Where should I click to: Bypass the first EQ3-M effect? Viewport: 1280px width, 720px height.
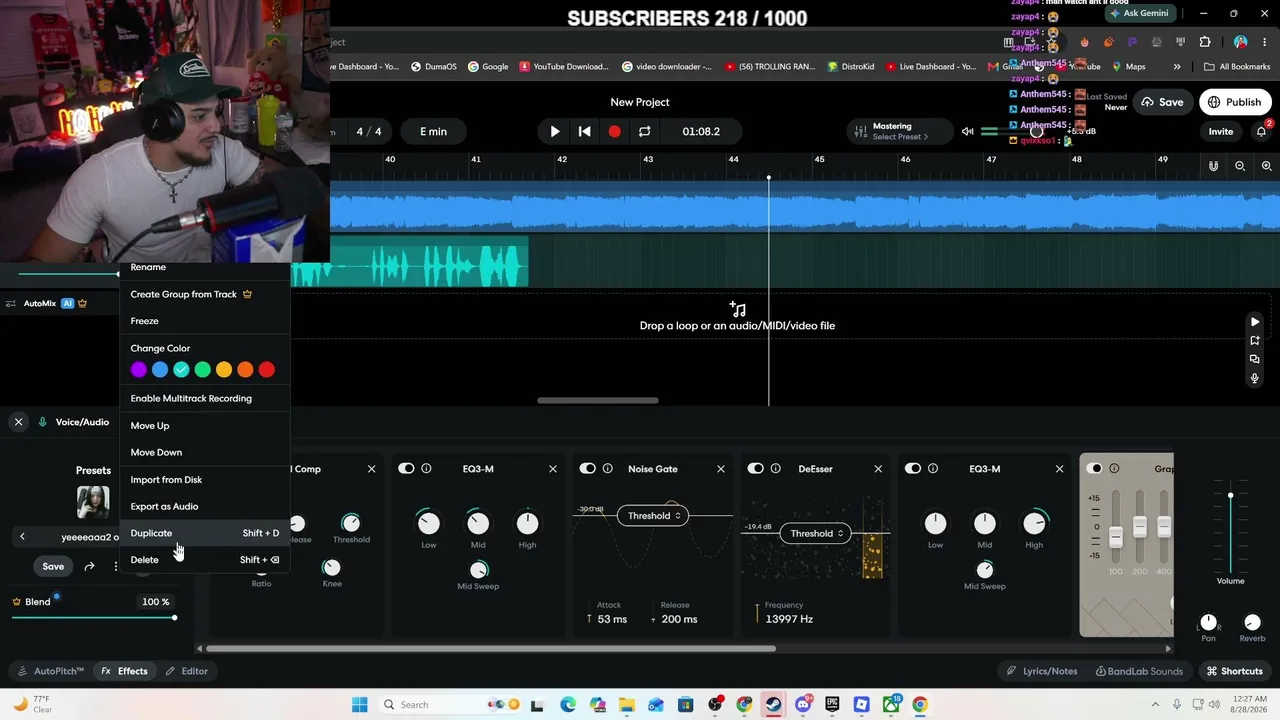[406, 469]
